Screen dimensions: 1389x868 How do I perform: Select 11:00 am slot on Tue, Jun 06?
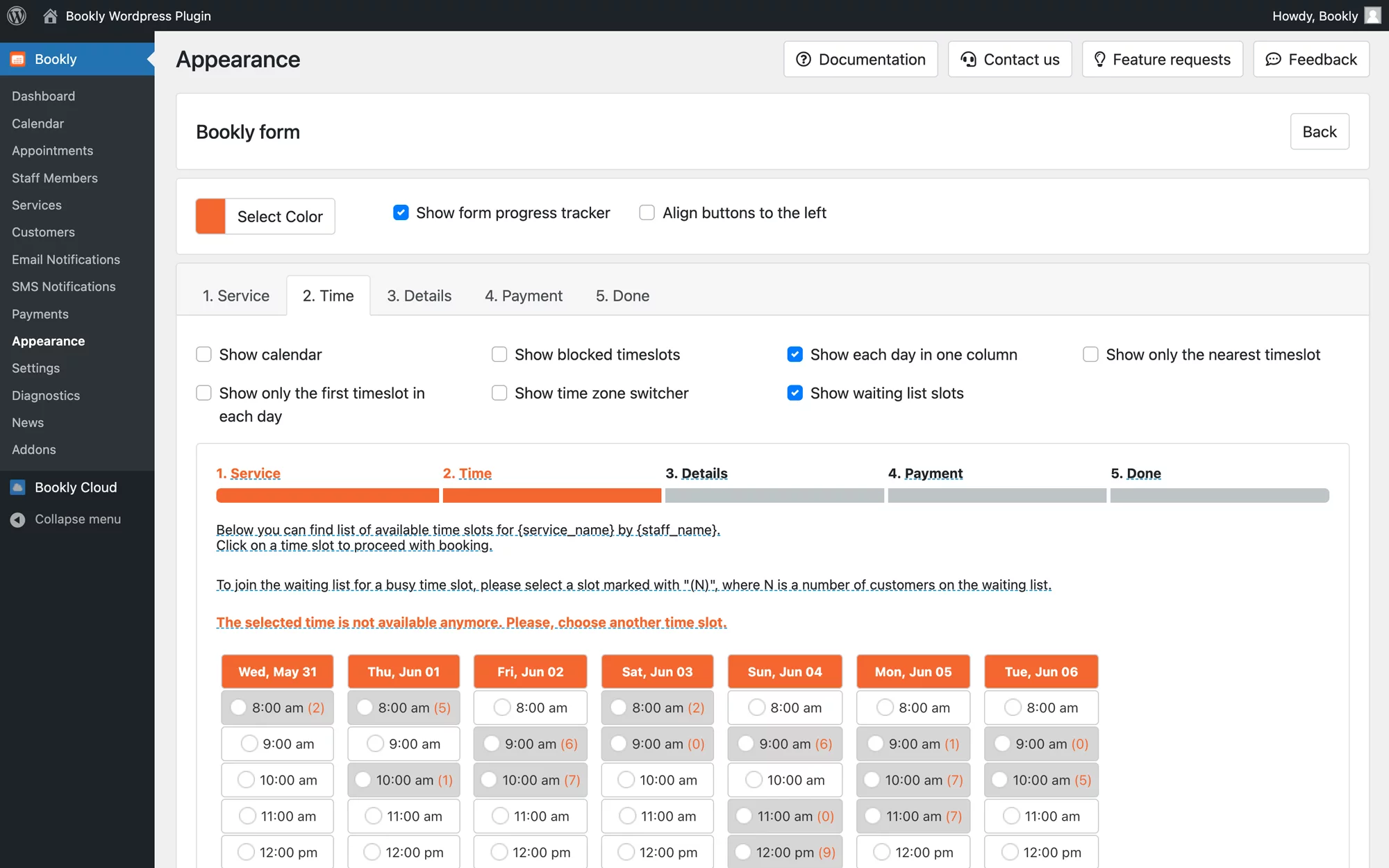[1041, 816]
